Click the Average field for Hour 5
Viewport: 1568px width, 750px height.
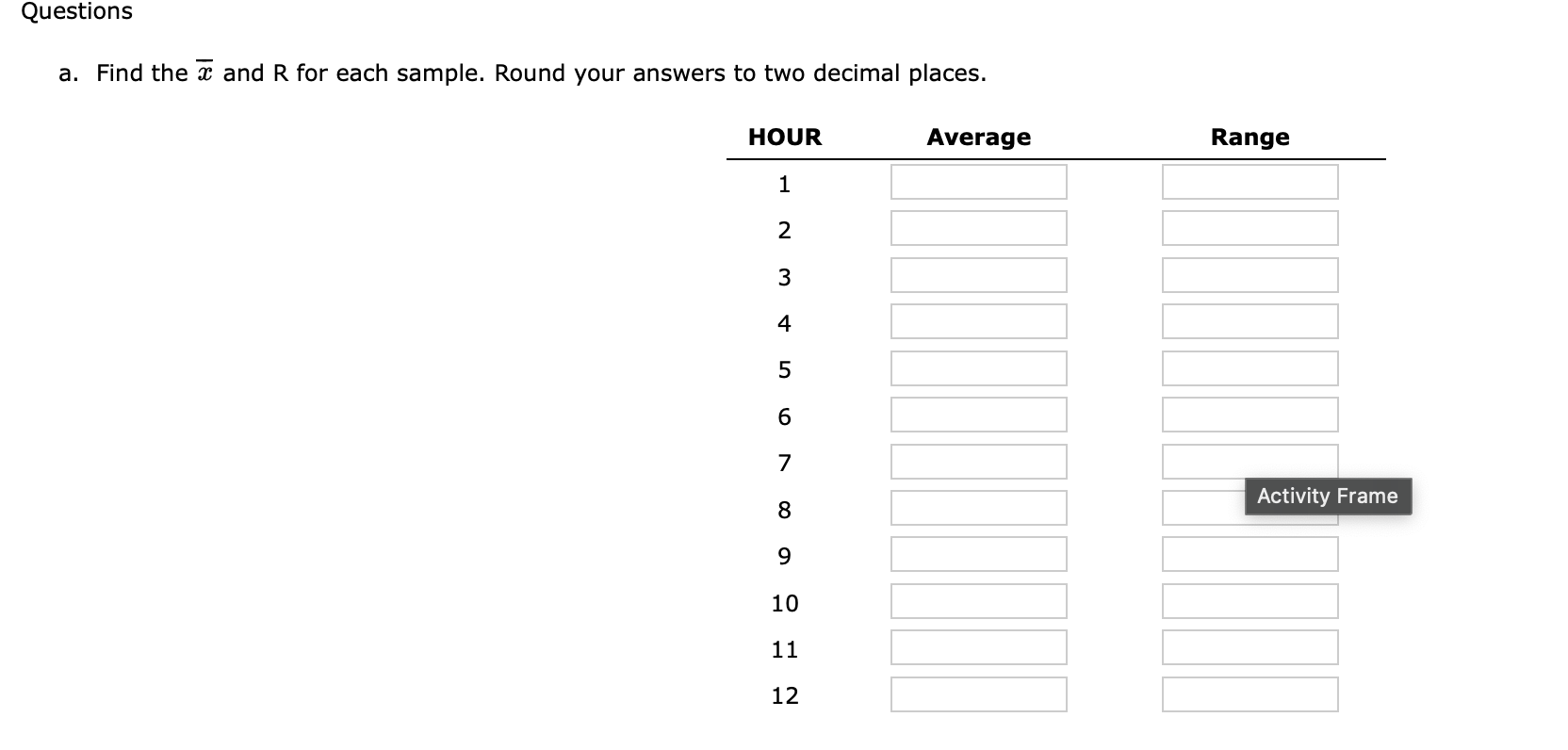click(978, 367)
